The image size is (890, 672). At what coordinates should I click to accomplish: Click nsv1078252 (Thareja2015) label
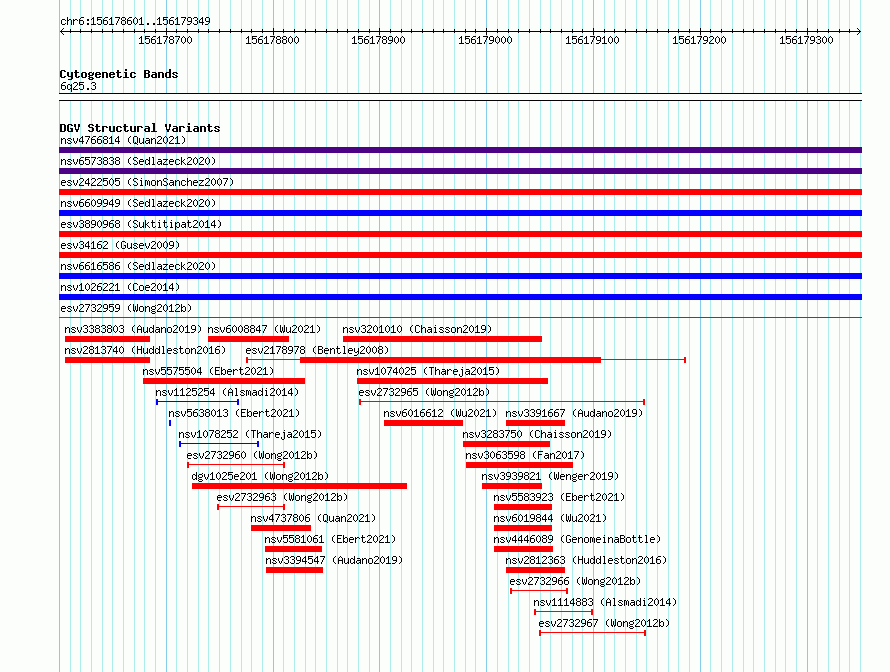(x=250, y=434)
